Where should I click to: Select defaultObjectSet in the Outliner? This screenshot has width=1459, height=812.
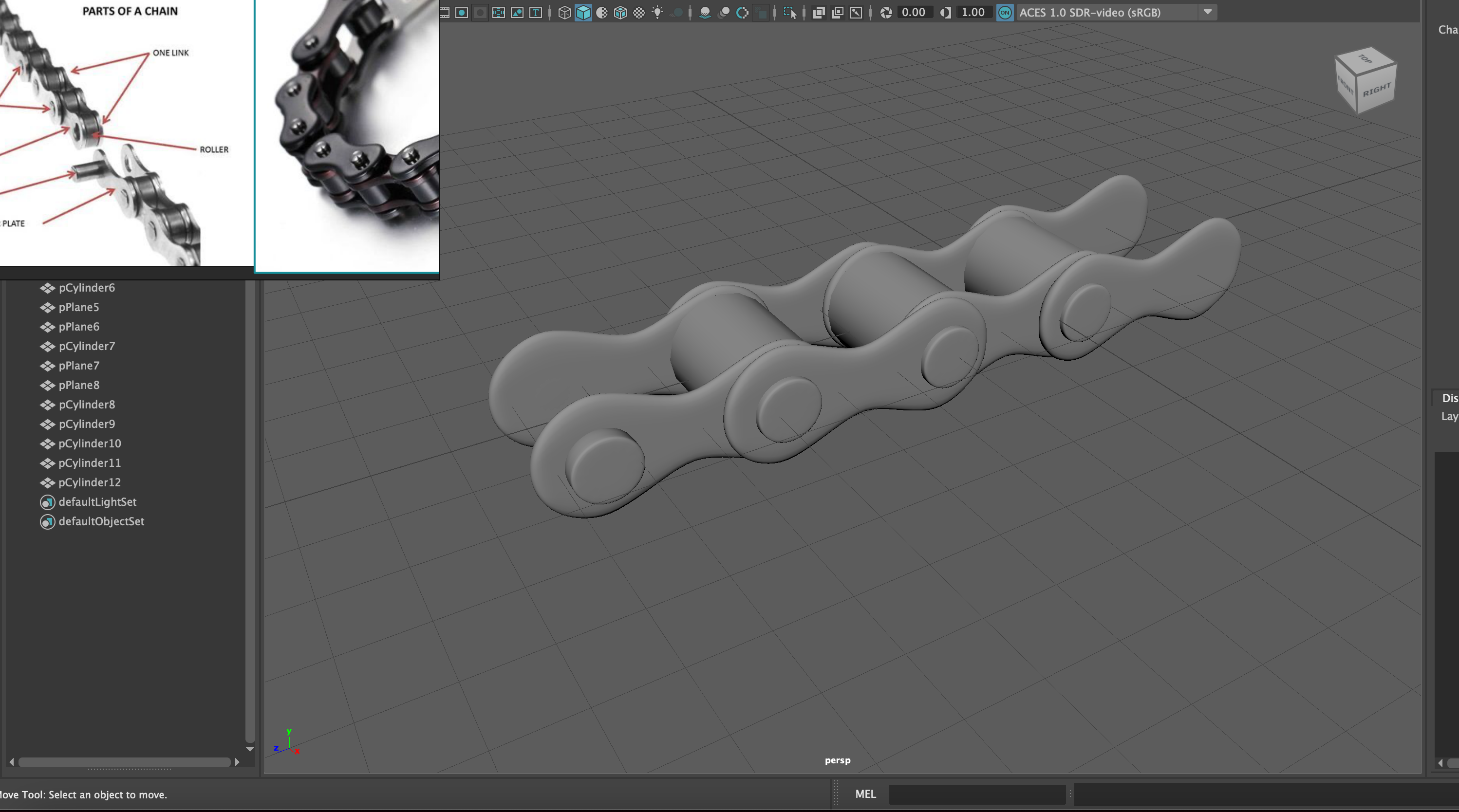click(x=101, y=521)
